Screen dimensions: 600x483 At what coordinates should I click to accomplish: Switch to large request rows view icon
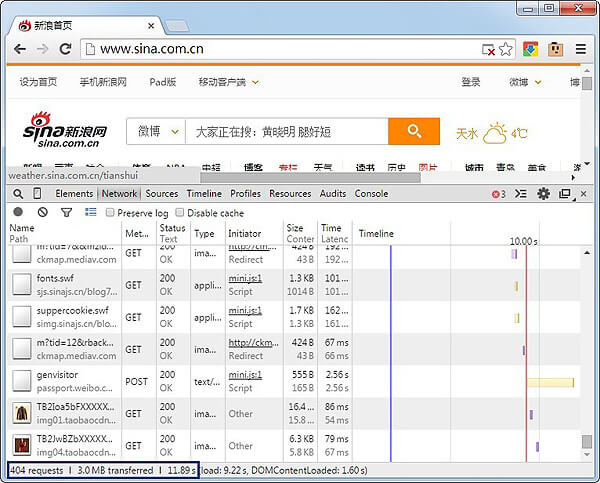click(x=91, y=212)
